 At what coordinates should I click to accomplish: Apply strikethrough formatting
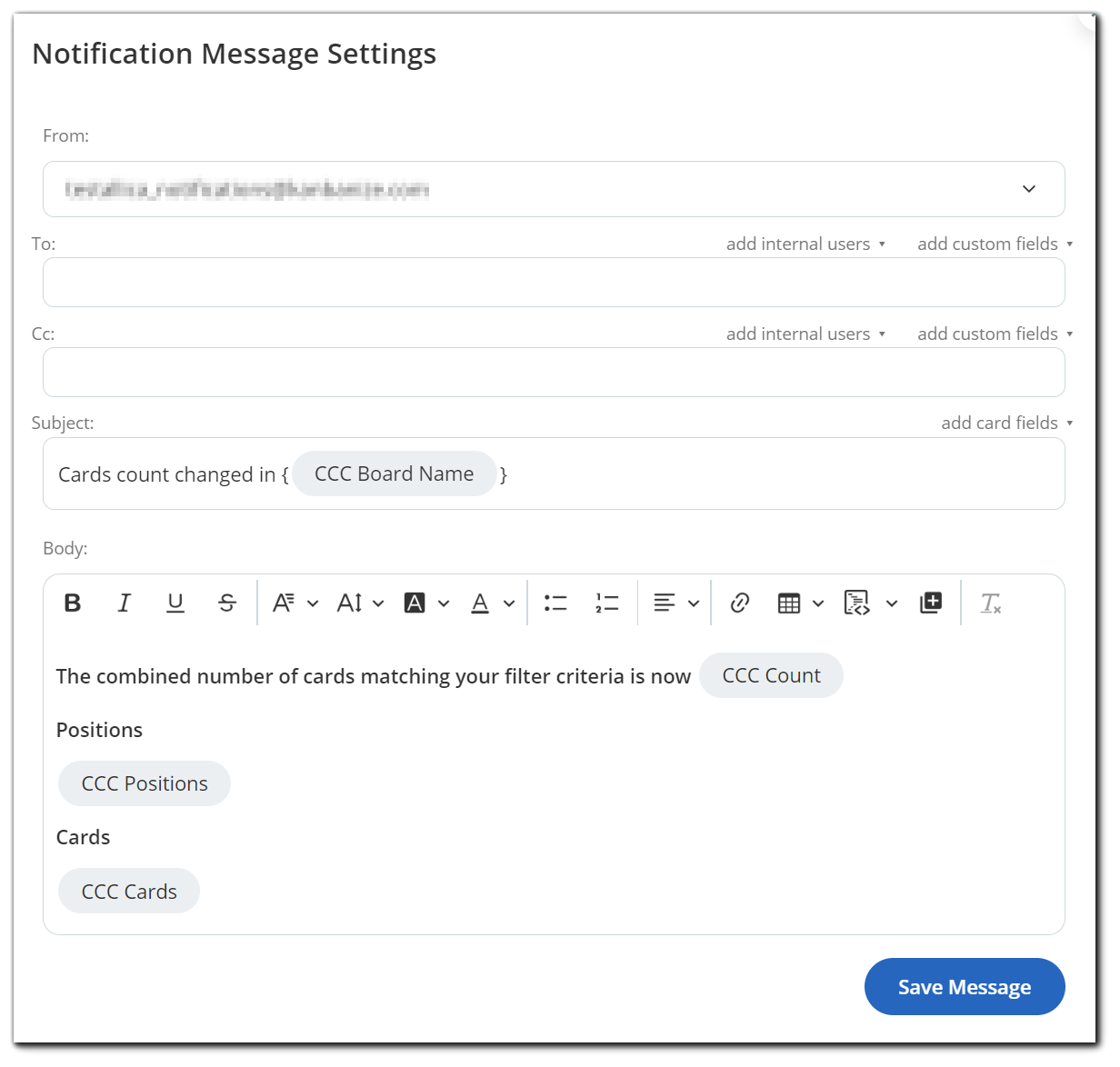[226, 603]
